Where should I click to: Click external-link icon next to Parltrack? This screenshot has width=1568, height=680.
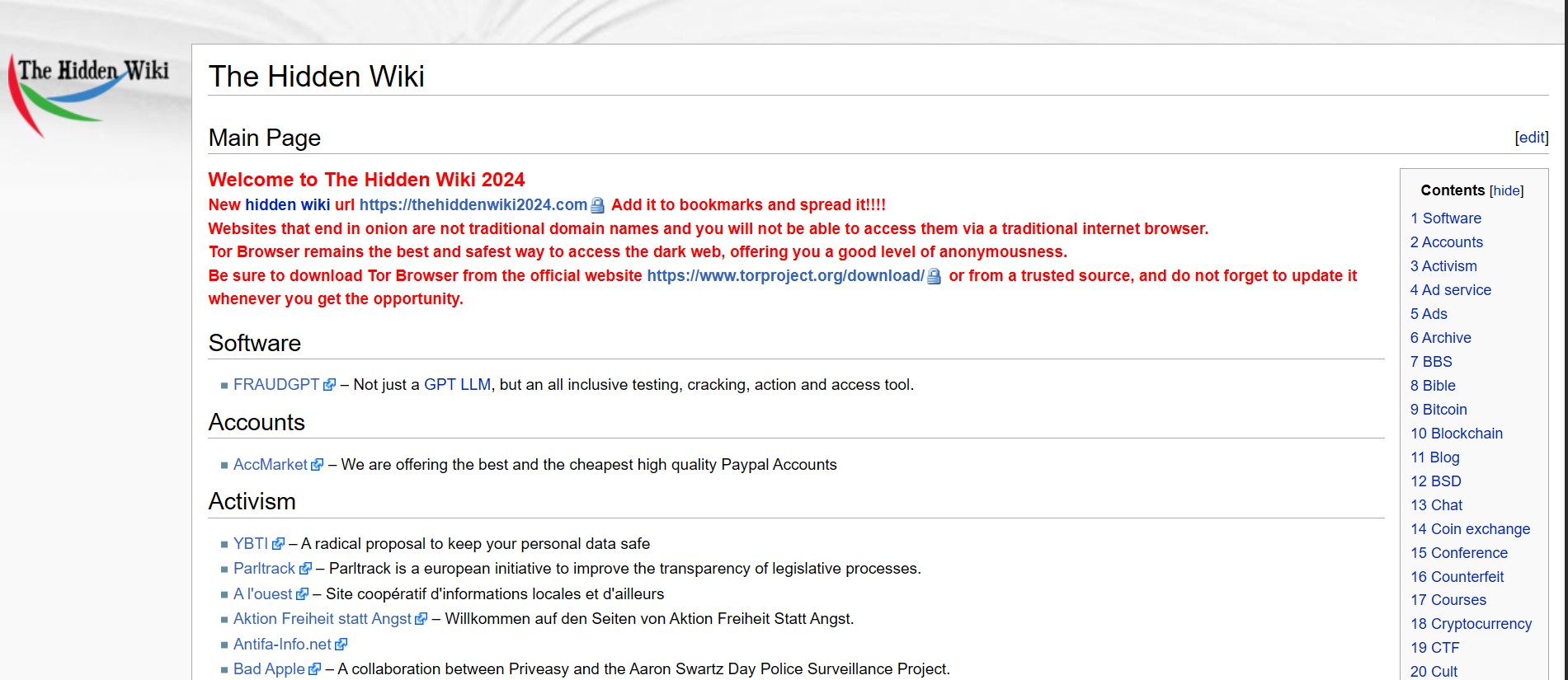click(306, 569)
